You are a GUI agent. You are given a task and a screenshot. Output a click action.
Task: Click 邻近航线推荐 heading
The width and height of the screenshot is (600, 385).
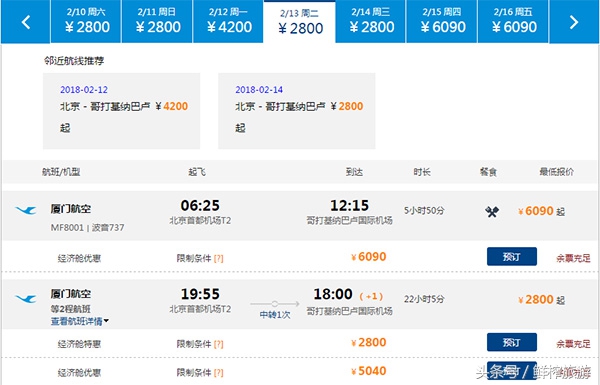coord(74,61)
